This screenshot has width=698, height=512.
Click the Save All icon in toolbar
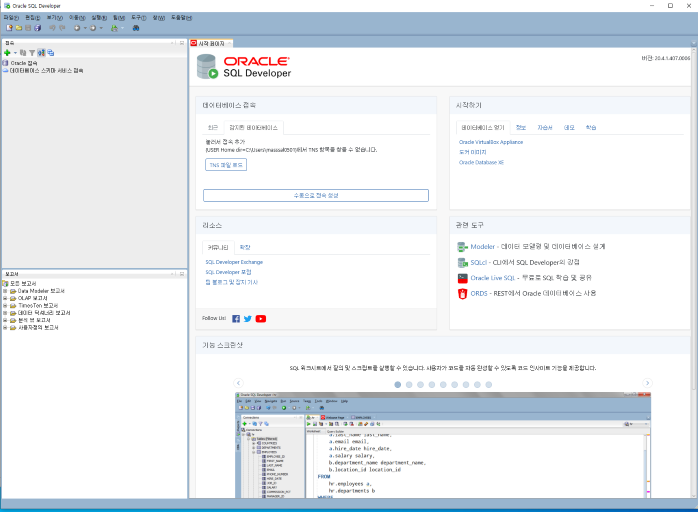coord(37,28)
